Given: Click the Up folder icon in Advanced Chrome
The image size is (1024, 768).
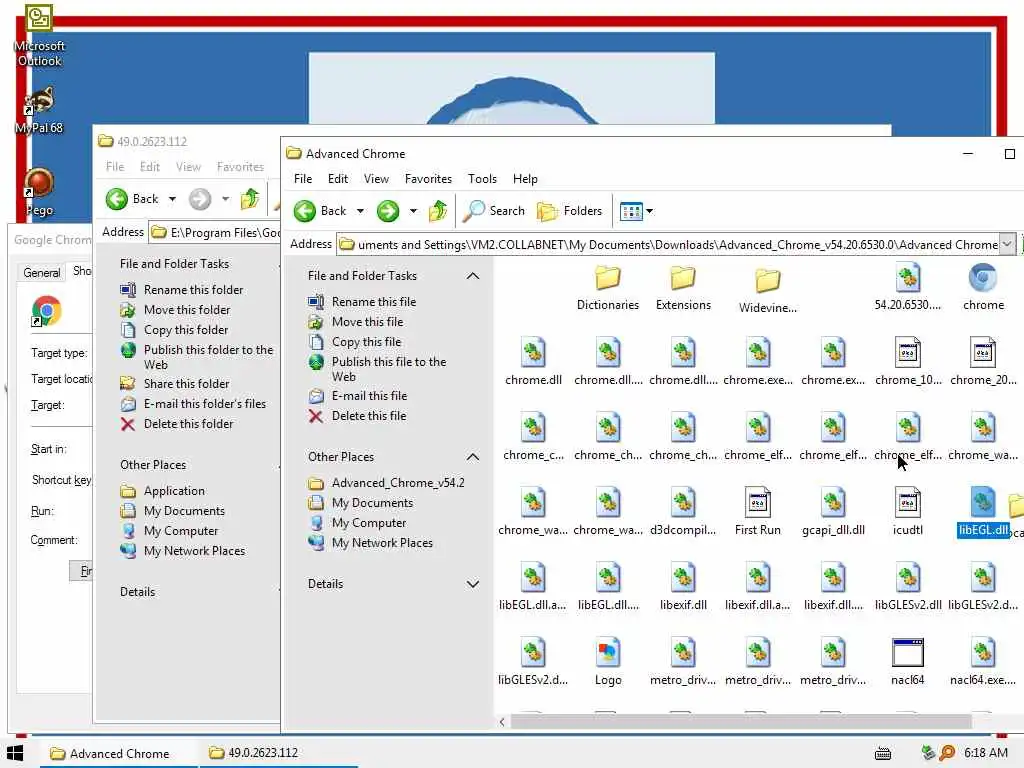Looking at the screenshot, I should (x=438, y=210).
